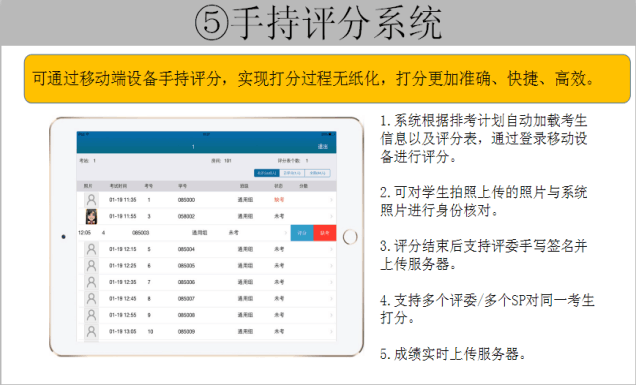Click the 分数 column header
Viewport: 636px width, 385px height.
[303, 186]
